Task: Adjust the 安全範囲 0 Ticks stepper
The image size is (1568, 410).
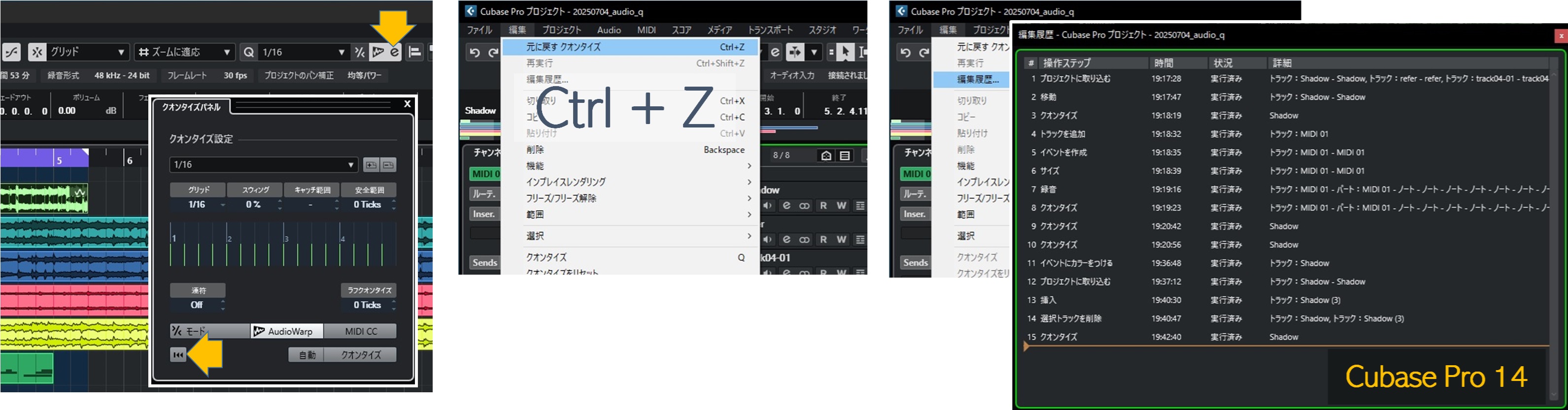Action: [394, 204]
